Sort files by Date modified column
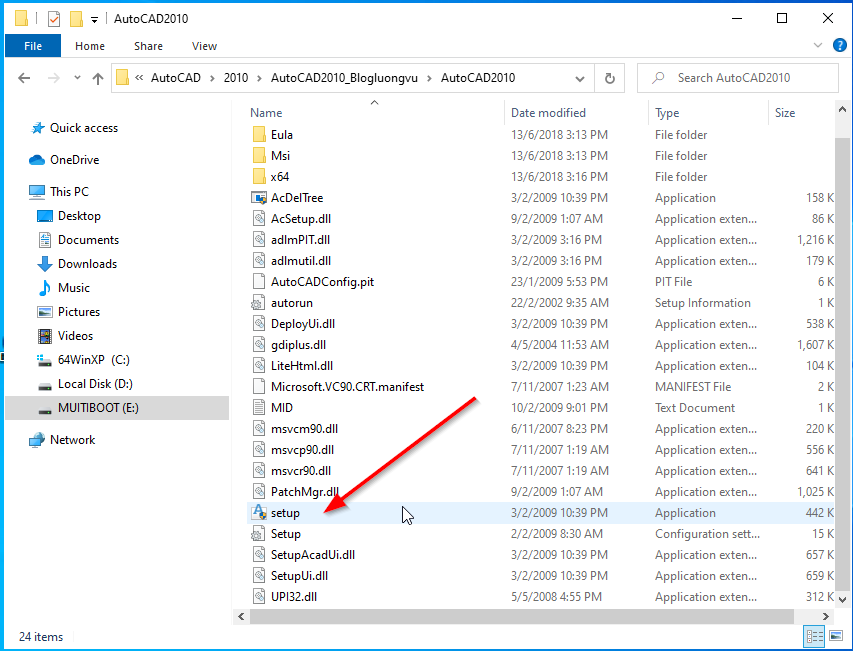853x651 pixels. (548, 113)
